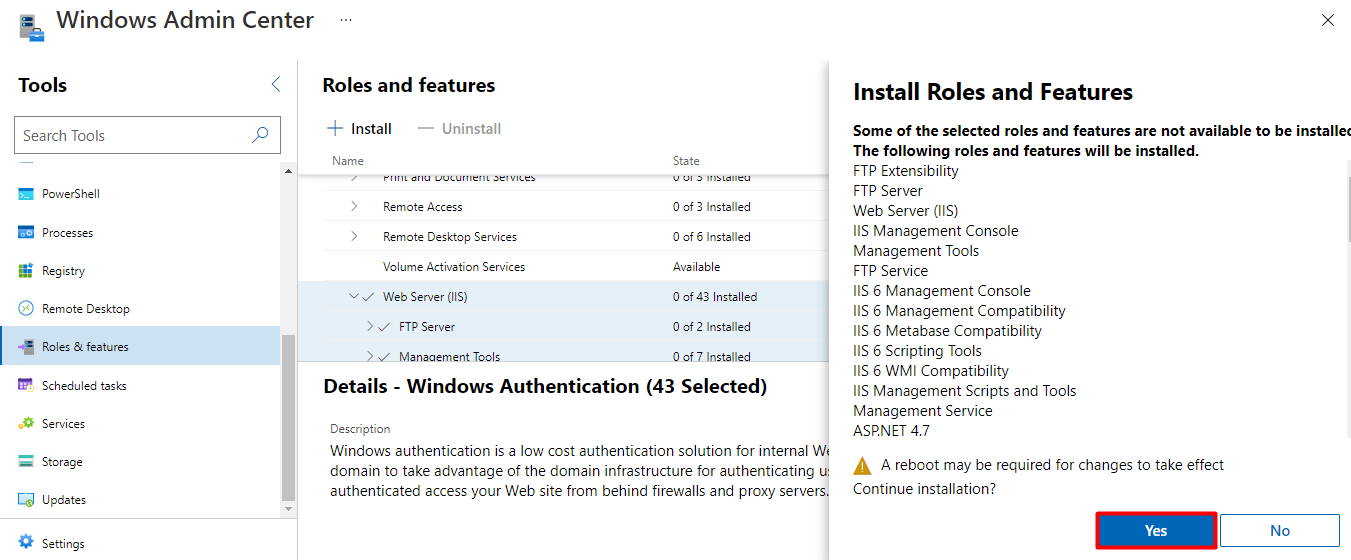Confirm installation with the Yes button
This screenshot has width=1351, height=560.
pos(1156,531)
